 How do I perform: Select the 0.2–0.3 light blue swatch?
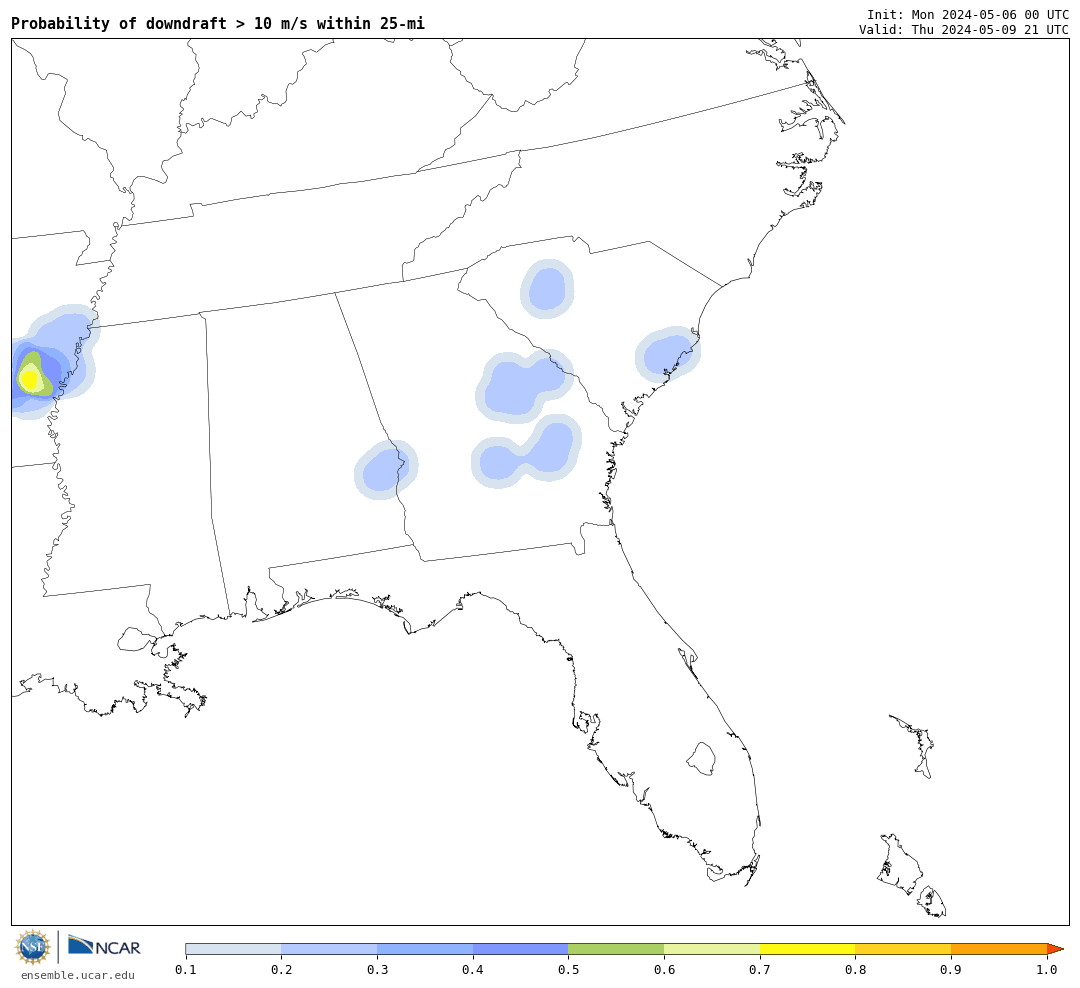pos(329,949)
